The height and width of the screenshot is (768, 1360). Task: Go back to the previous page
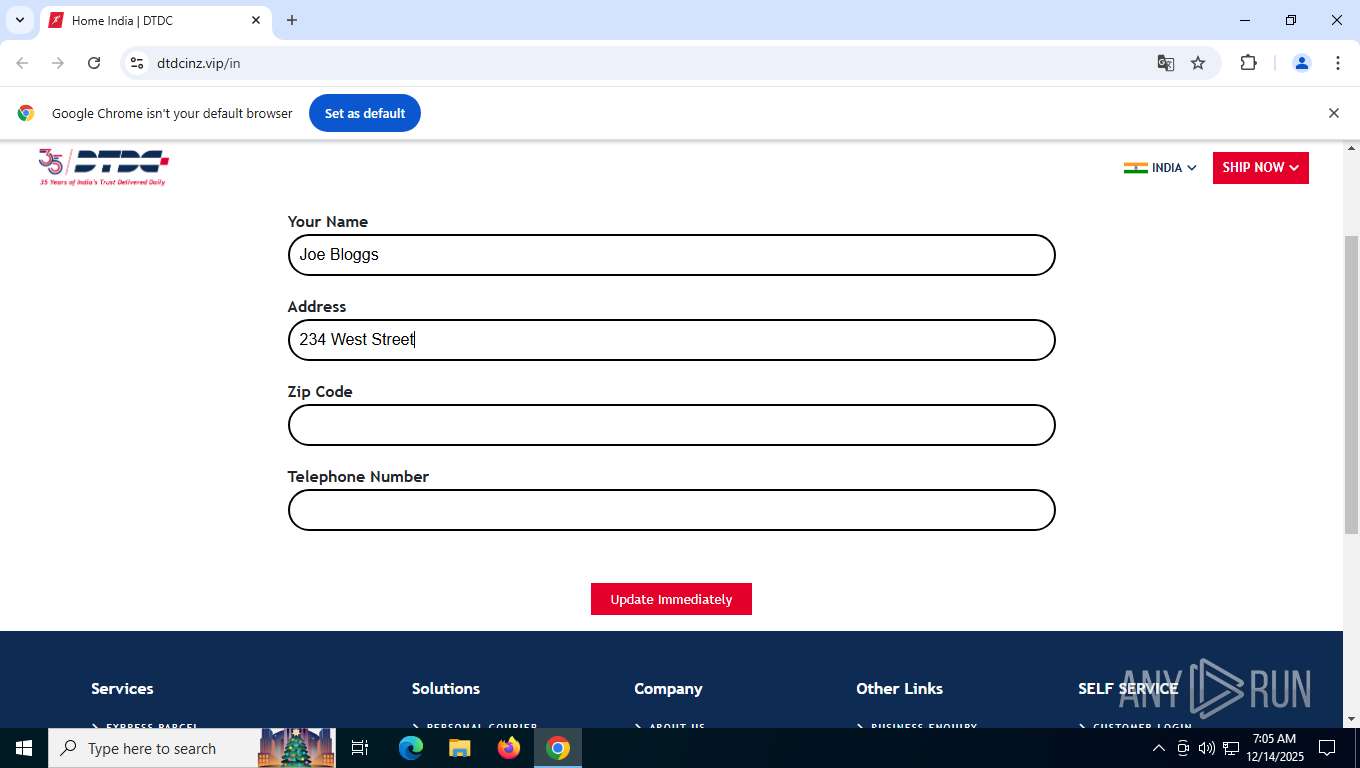(22, 63)
